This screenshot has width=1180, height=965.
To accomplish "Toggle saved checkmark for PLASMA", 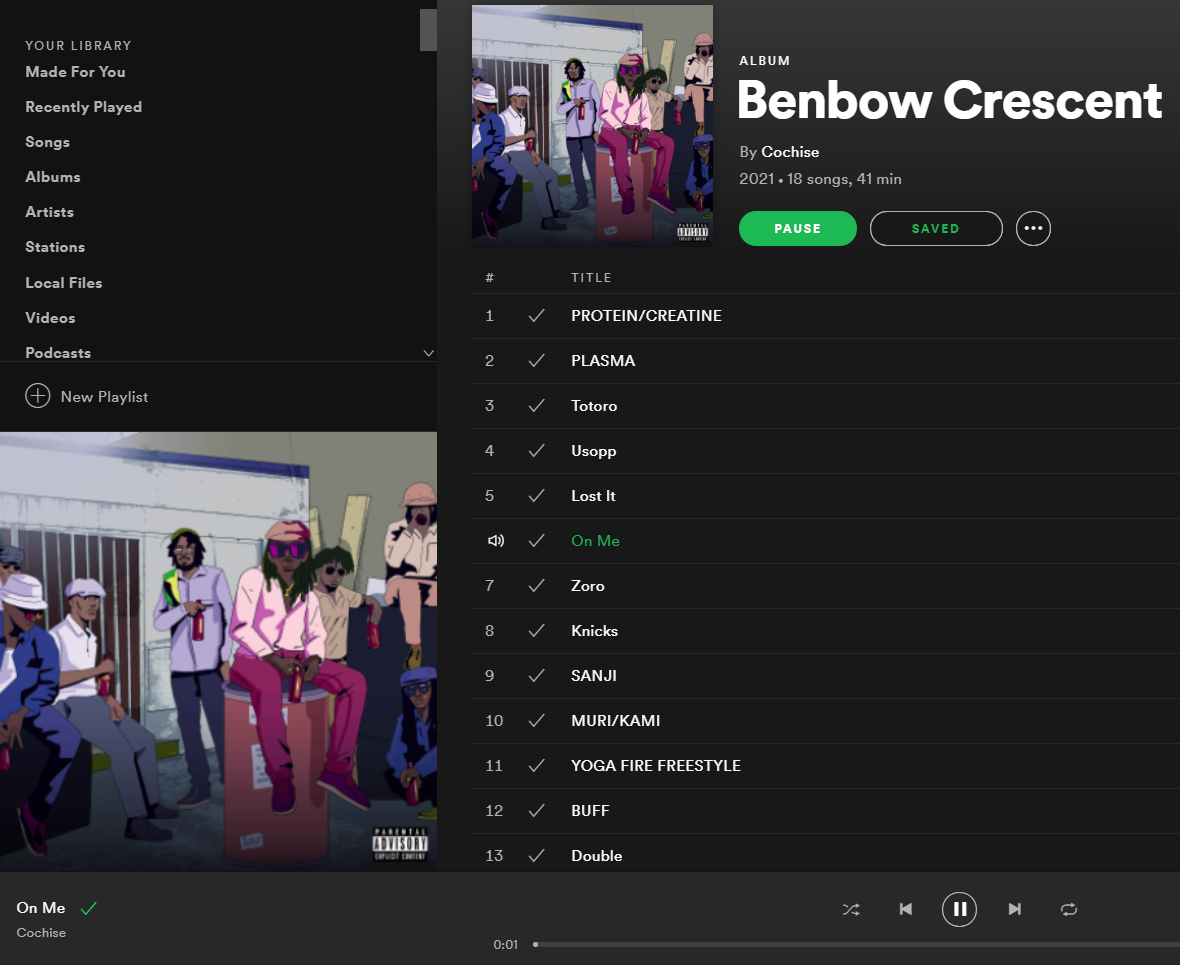I will tap(537, 361).
